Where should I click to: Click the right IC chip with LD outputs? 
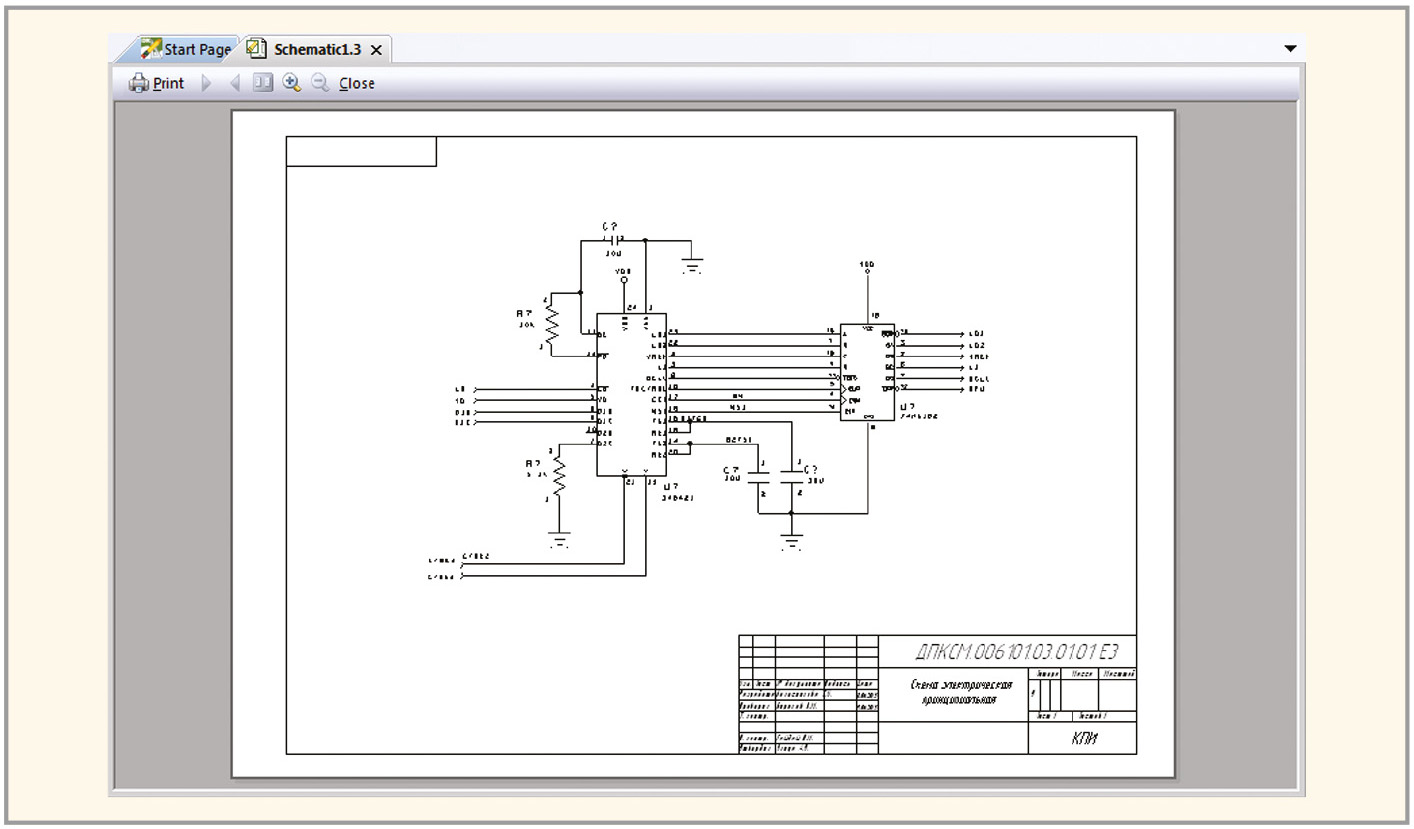click(867, 372)
